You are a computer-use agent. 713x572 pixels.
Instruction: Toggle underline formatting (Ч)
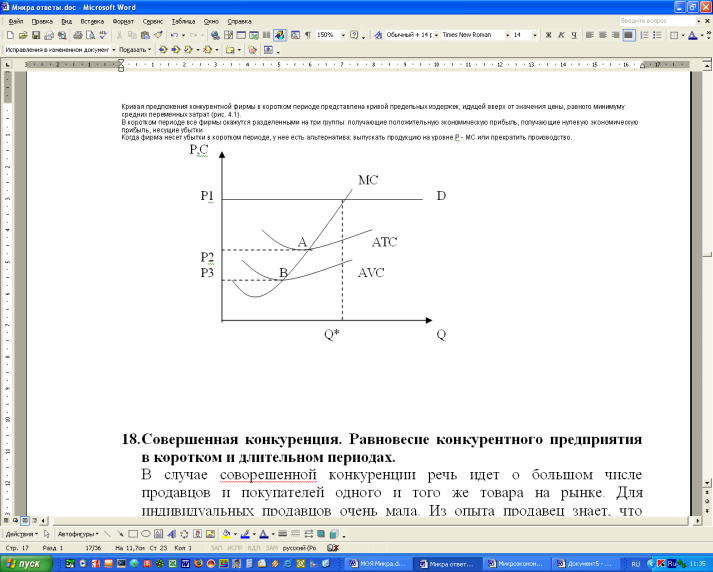pos(574,35)
